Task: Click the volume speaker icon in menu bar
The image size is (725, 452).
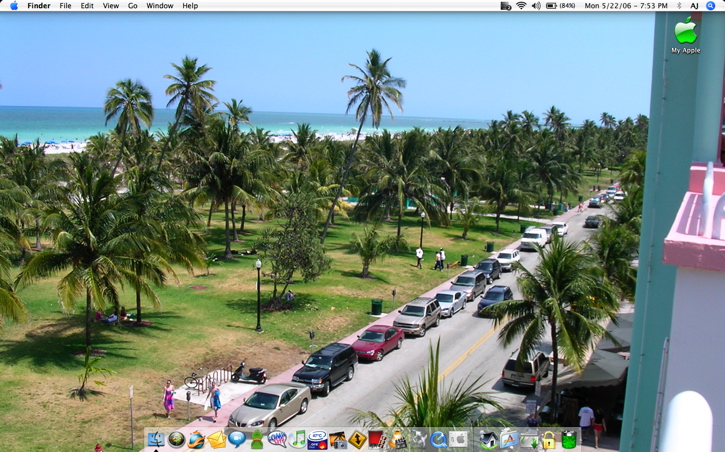Action: 536,6
